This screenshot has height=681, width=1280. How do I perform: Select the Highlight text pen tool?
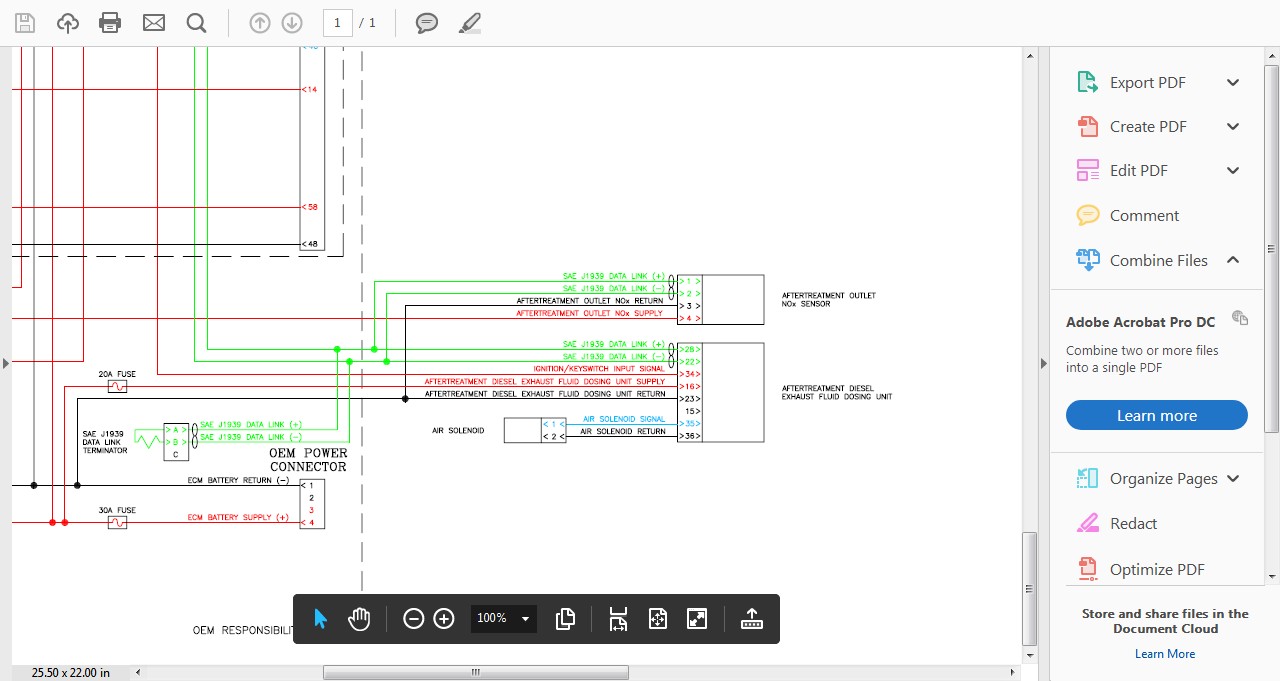coord(470,23)
